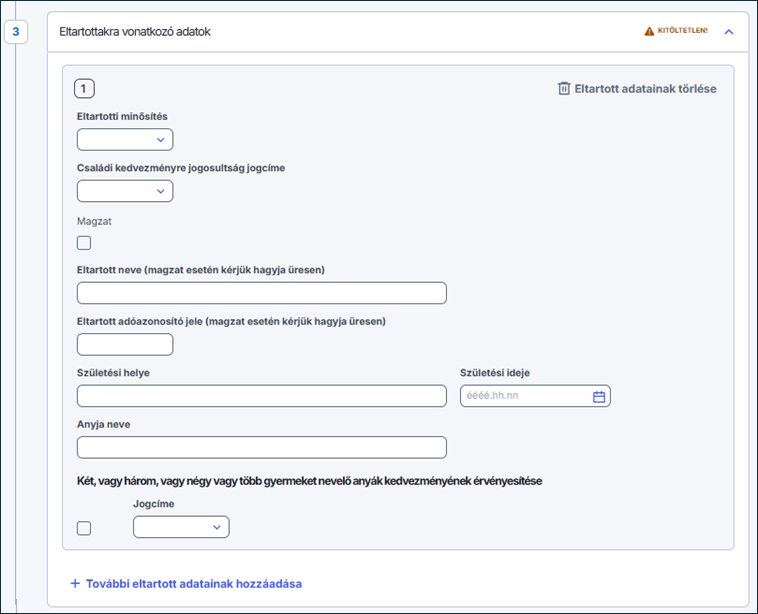Click into the Eltartott neve field
This screenshot has height=614, width=758.
pos(261,293)
